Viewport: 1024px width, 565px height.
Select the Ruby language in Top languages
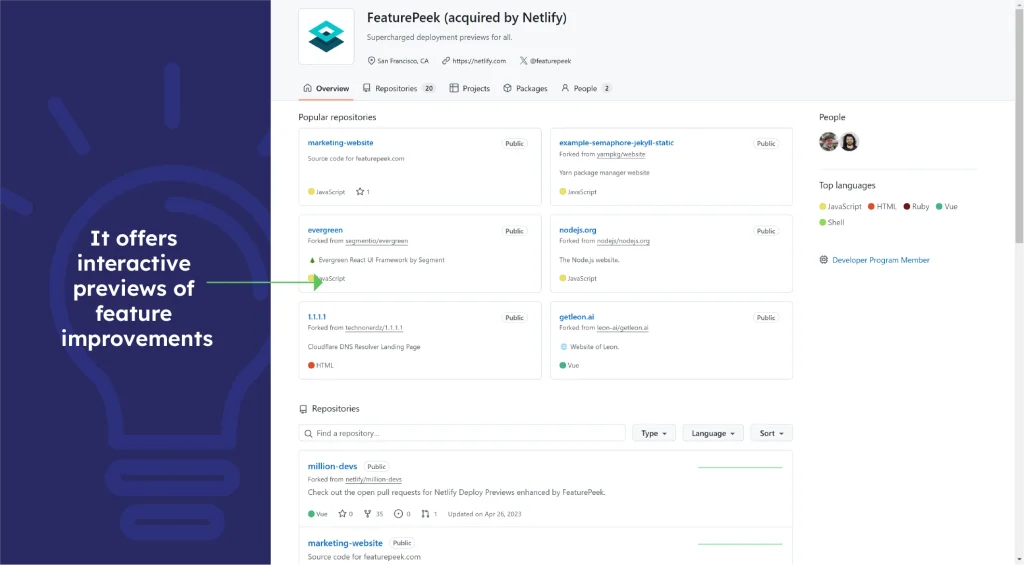pos(920,207)
